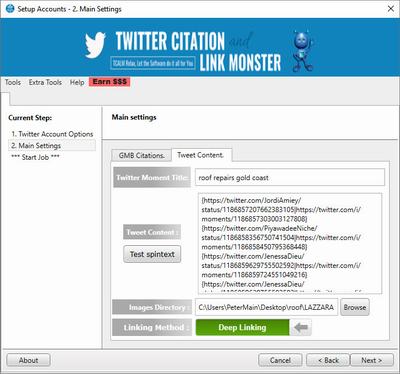Click the Twitter bird logo in banner
400x374 pixels.
[x=95, y=45]
